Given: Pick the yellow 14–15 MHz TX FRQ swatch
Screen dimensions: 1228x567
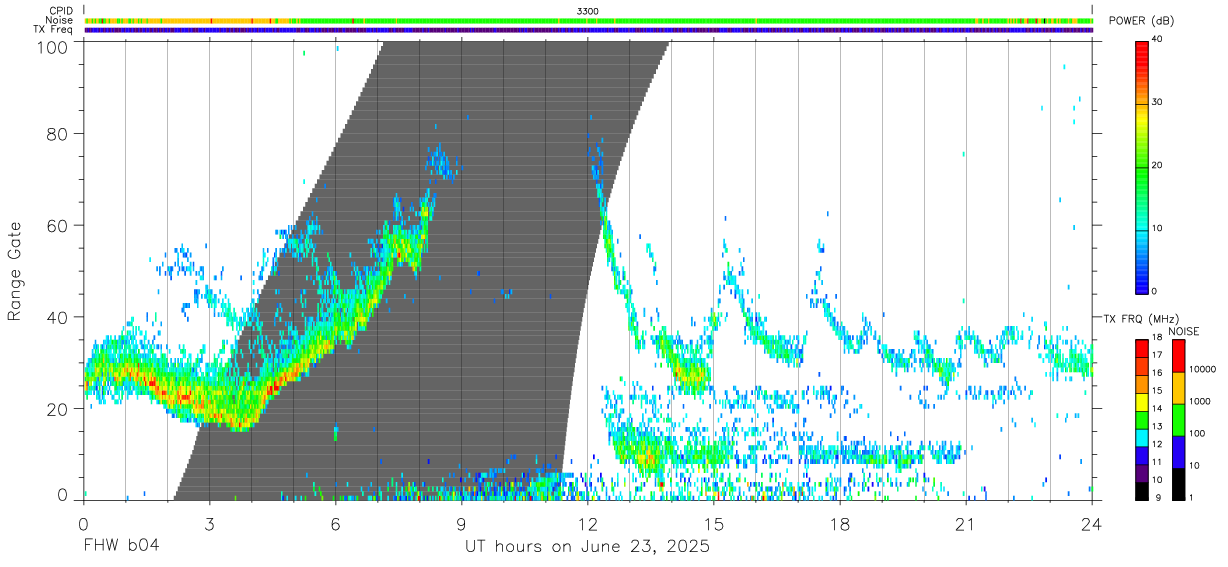Looking at the screenshot, I should [1143, 401].
